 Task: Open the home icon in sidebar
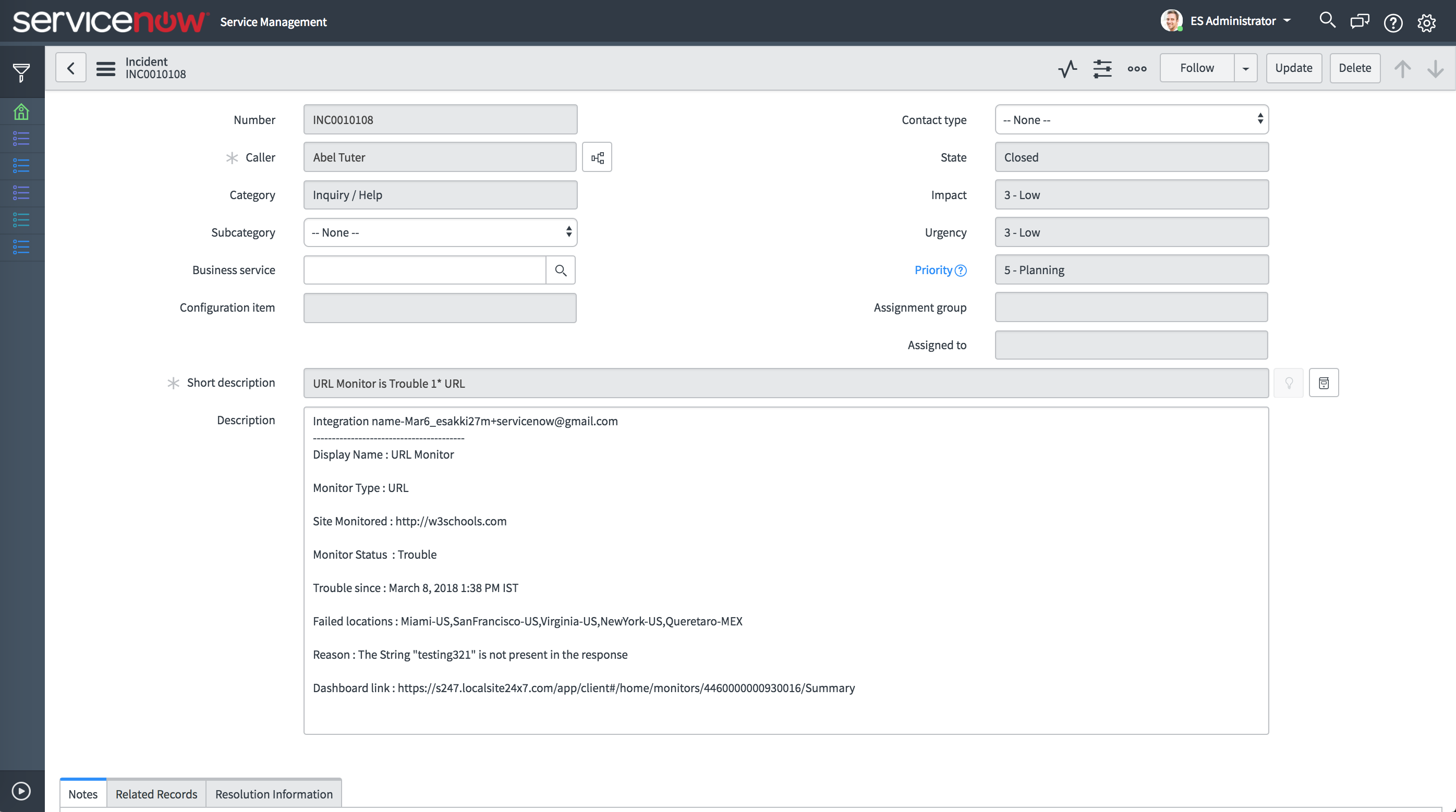21,112
